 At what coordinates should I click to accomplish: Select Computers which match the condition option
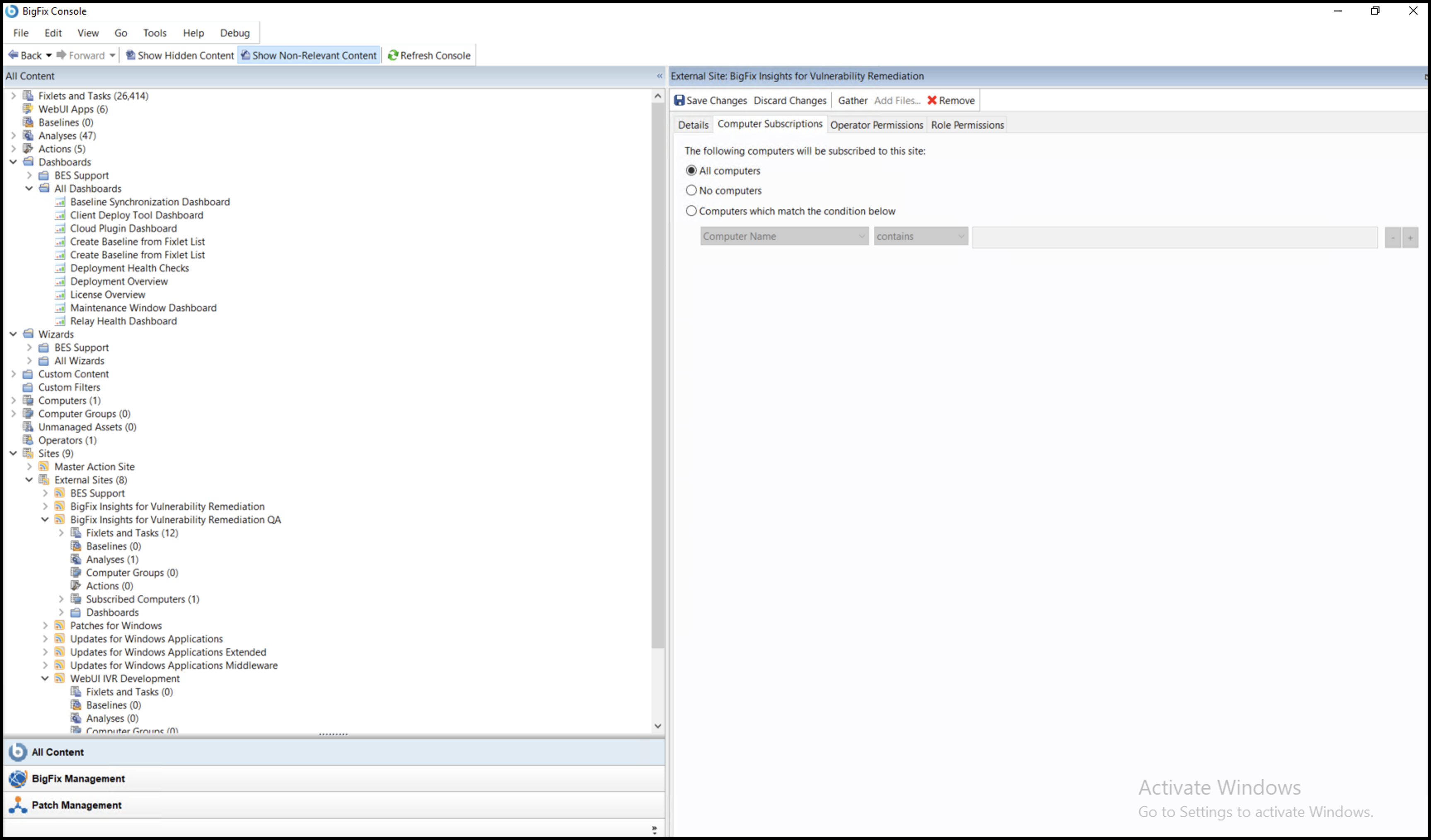pos(691,211)
